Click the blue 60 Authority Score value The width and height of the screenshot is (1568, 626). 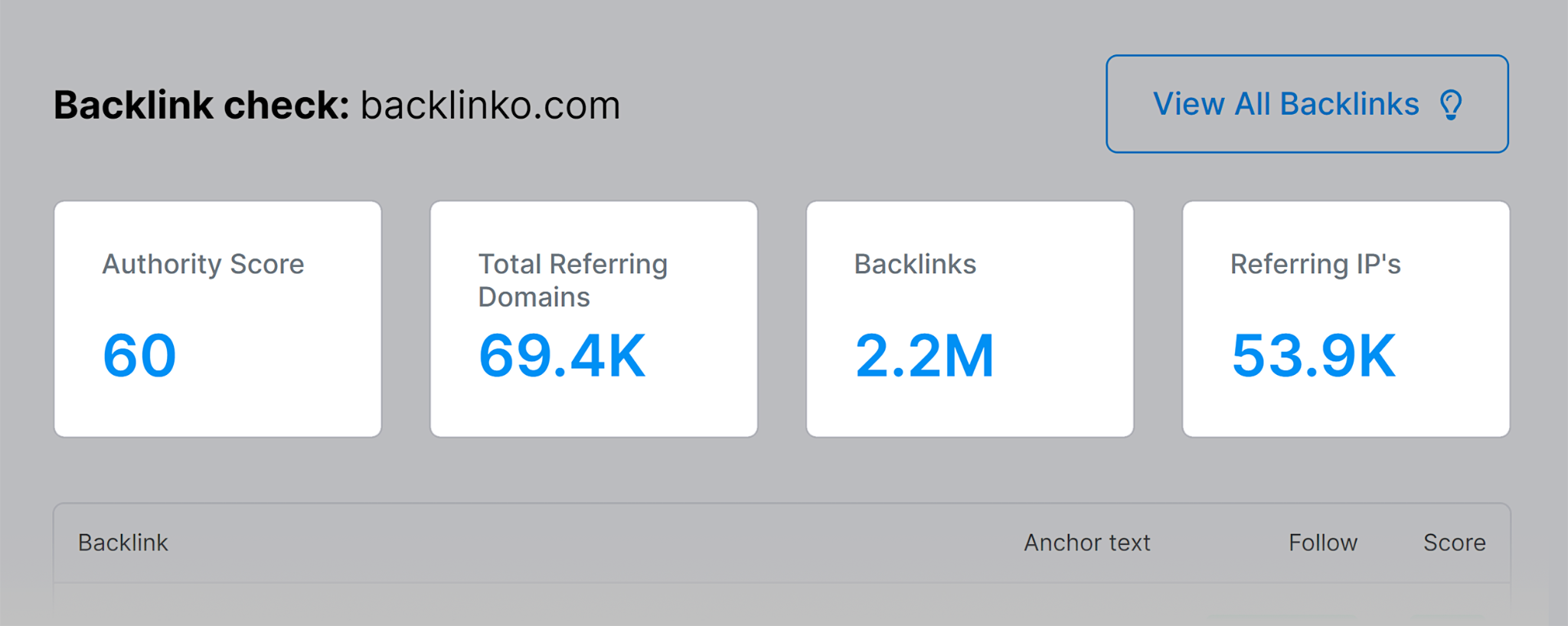click(x=139, y=354)
